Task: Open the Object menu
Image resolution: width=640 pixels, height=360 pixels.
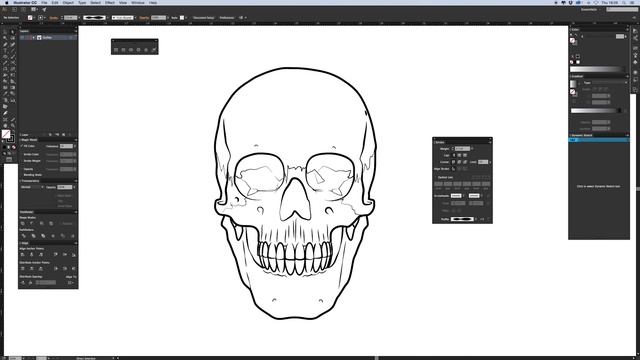Action: (x=68, y=2)
